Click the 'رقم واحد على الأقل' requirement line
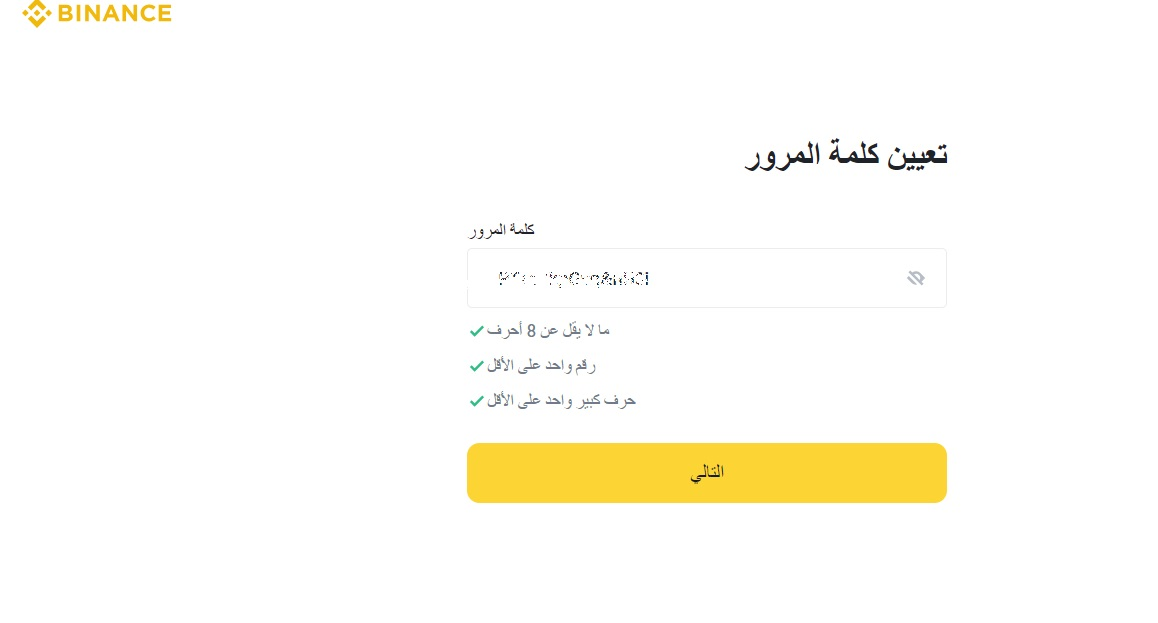 pos(543,365)
